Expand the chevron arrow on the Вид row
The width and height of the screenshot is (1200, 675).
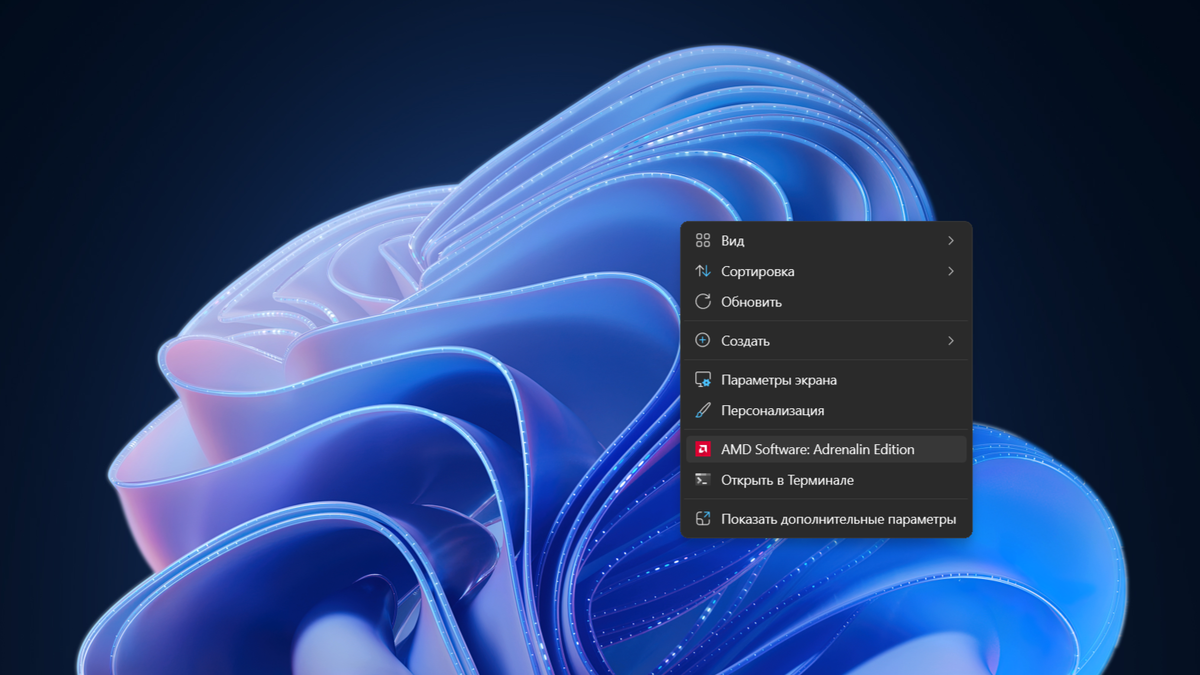[x=951, y=241]
